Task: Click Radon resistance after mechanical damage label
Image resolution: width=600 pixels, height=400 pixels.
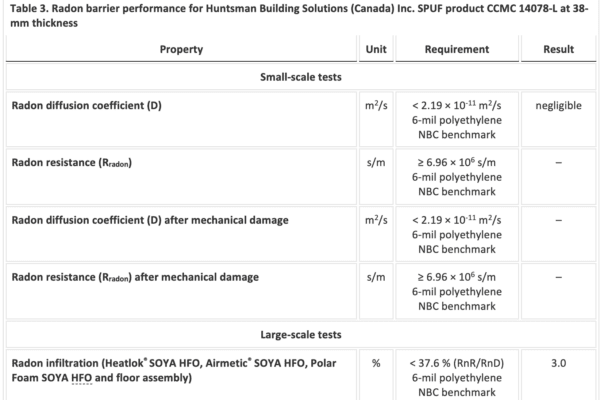Action: 135,277
